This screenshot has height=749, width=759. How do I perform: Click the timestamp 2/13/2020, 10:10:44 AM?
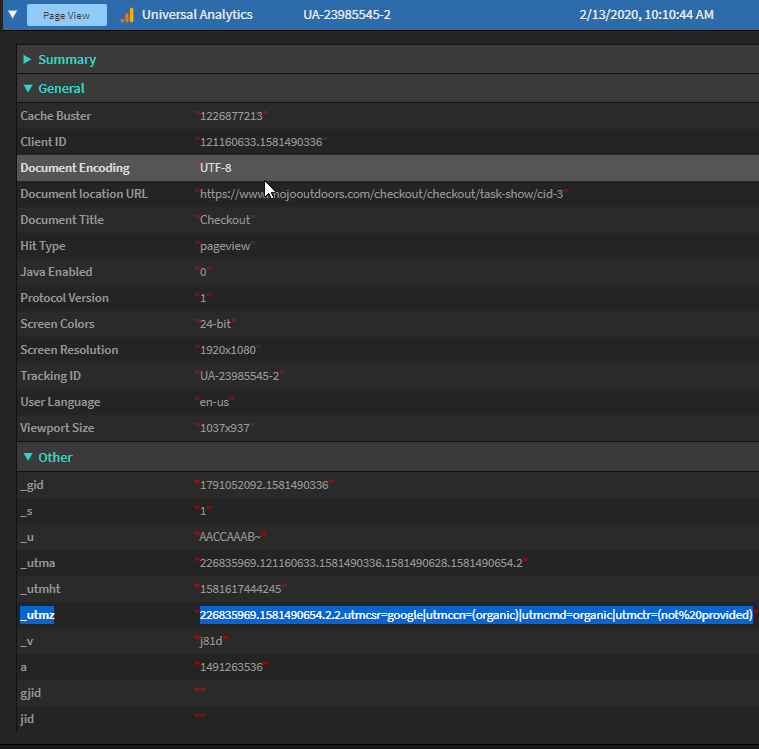coord(646,15)
